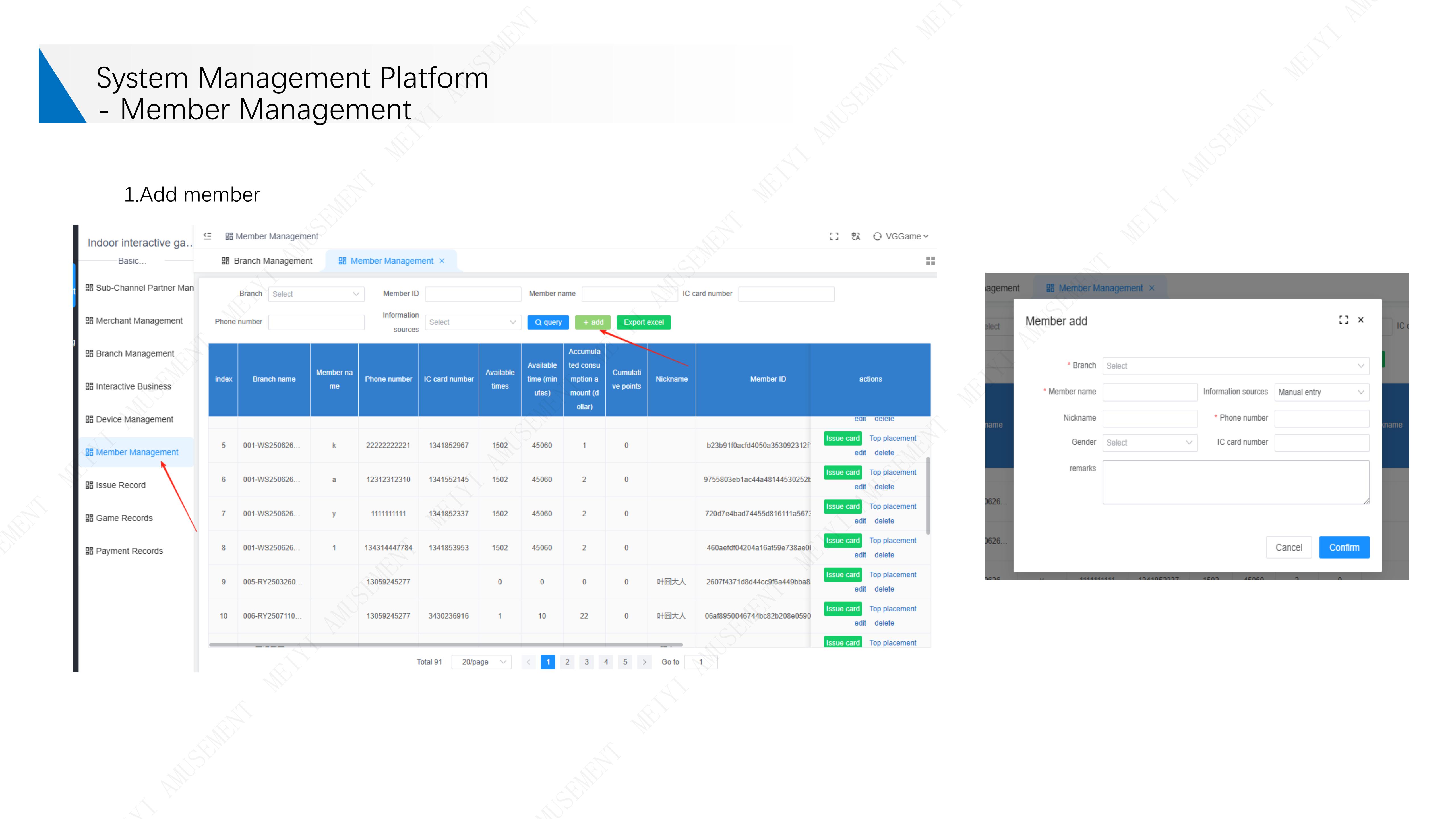Screen dimensions: 1456x819
Task: Open the tab grid icon at right
Action: click(x=930, y=260)
